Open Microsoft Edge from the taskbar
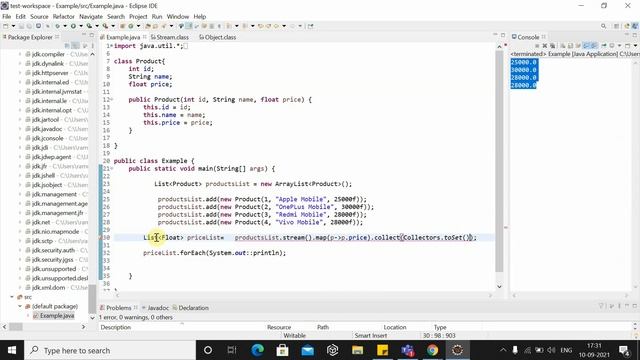The width and height of the screenshot is (640, 360). point(257,350)
